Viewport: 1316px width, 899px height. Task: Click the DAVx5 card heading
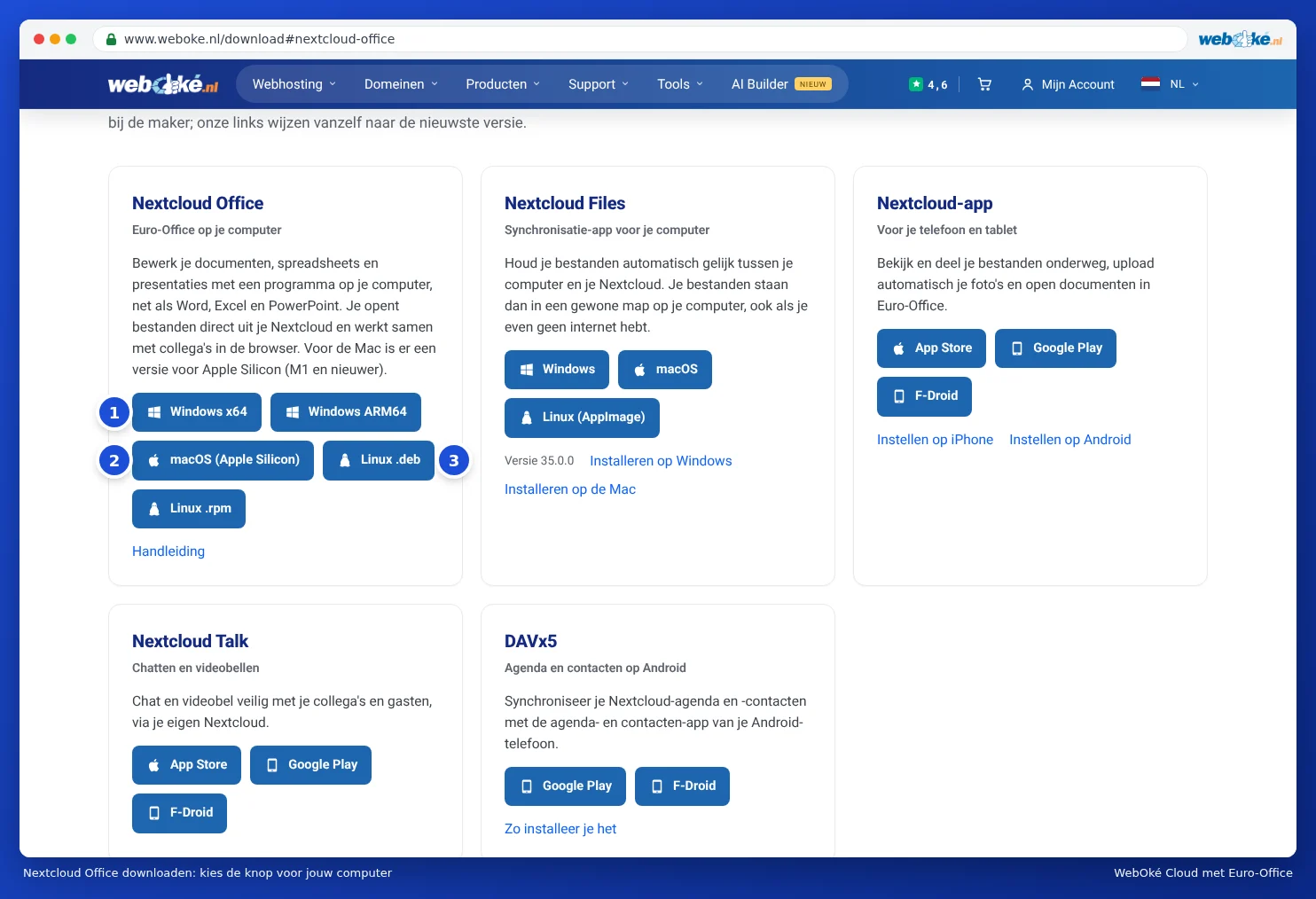coord(530,641)
